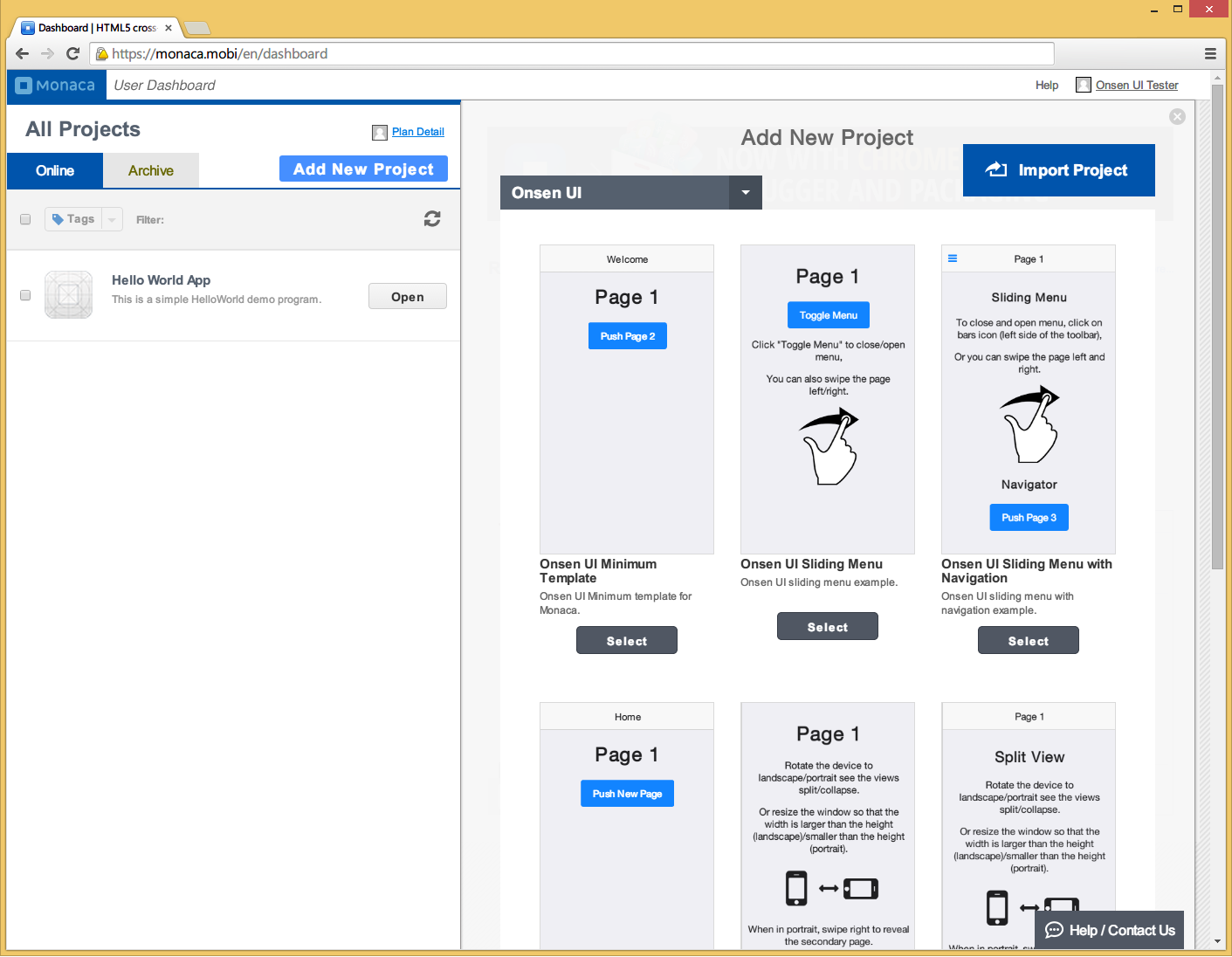The height and width of the screenshot is (957, 1232).
Task: Click the Import Project upload icon
Action: [x=995, y=169]
